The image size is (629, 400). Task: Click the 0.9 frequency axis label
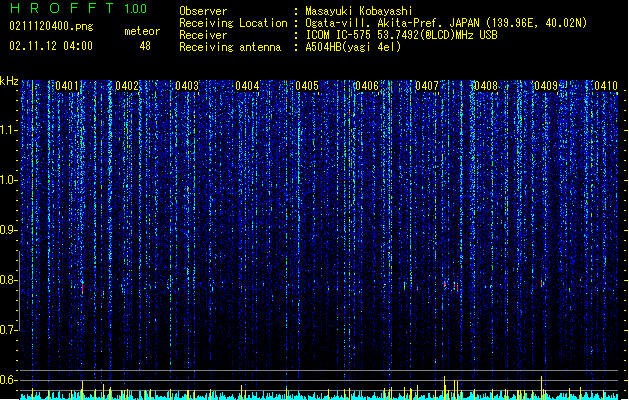[9, 230]
